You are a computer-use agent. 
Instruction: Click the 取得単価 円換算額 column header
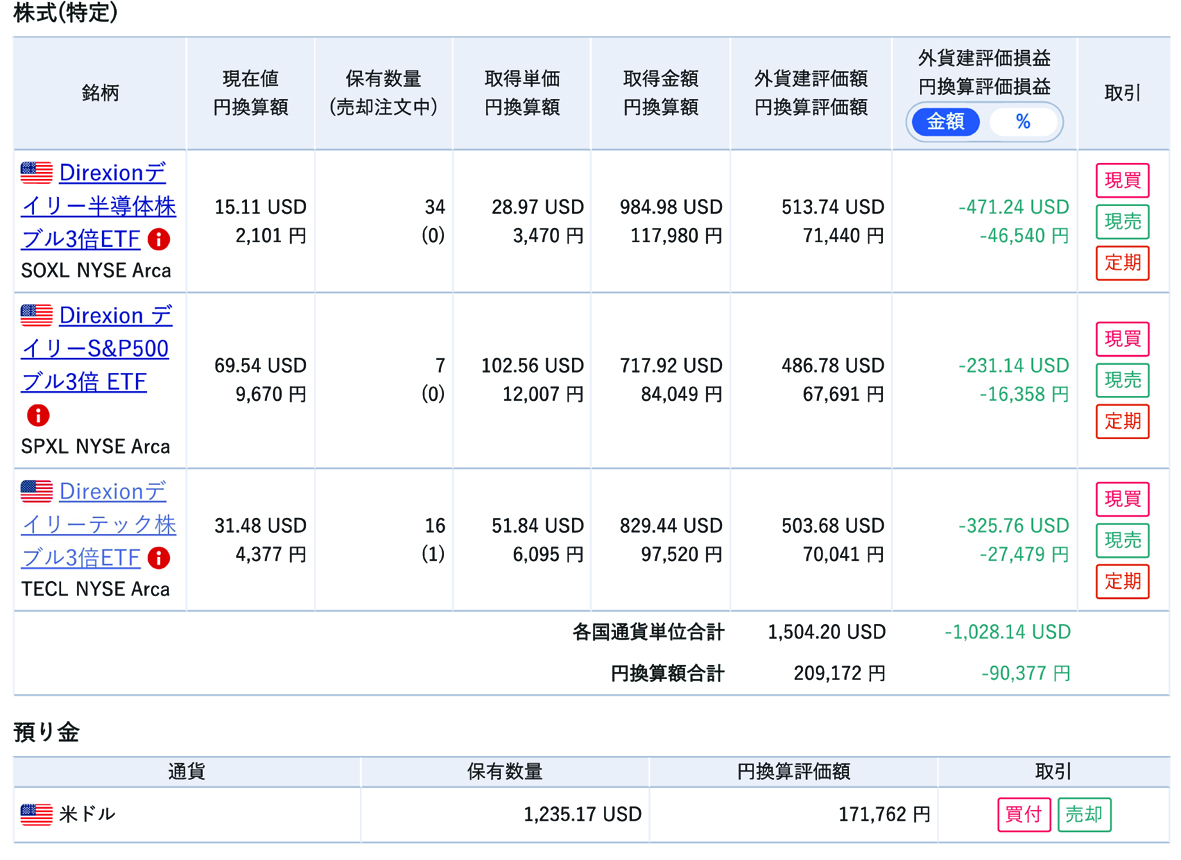(x=522, y=93)
